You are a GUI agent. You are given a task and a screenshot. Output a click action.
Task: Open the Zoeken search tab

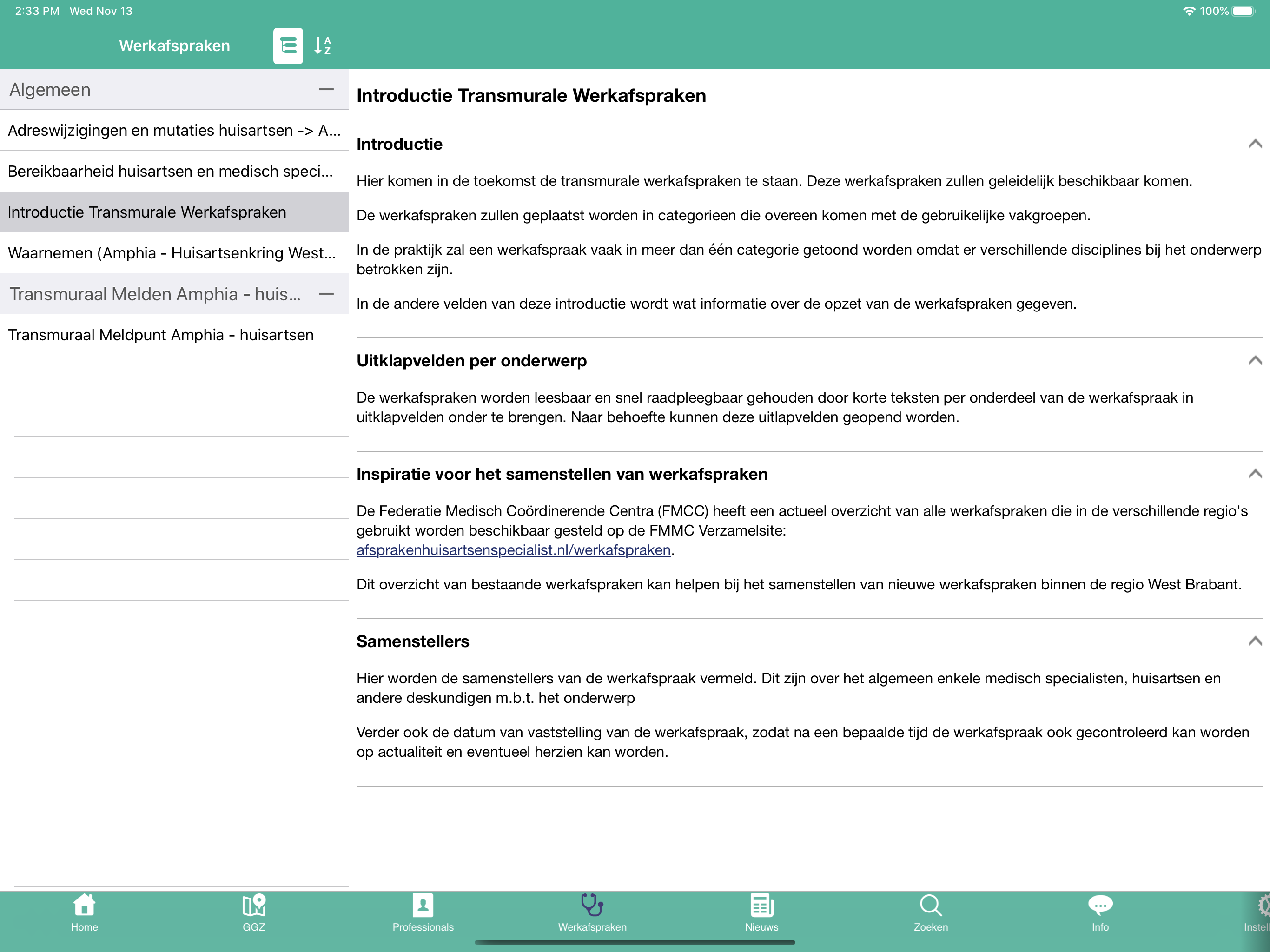click(x=931, y=913)
